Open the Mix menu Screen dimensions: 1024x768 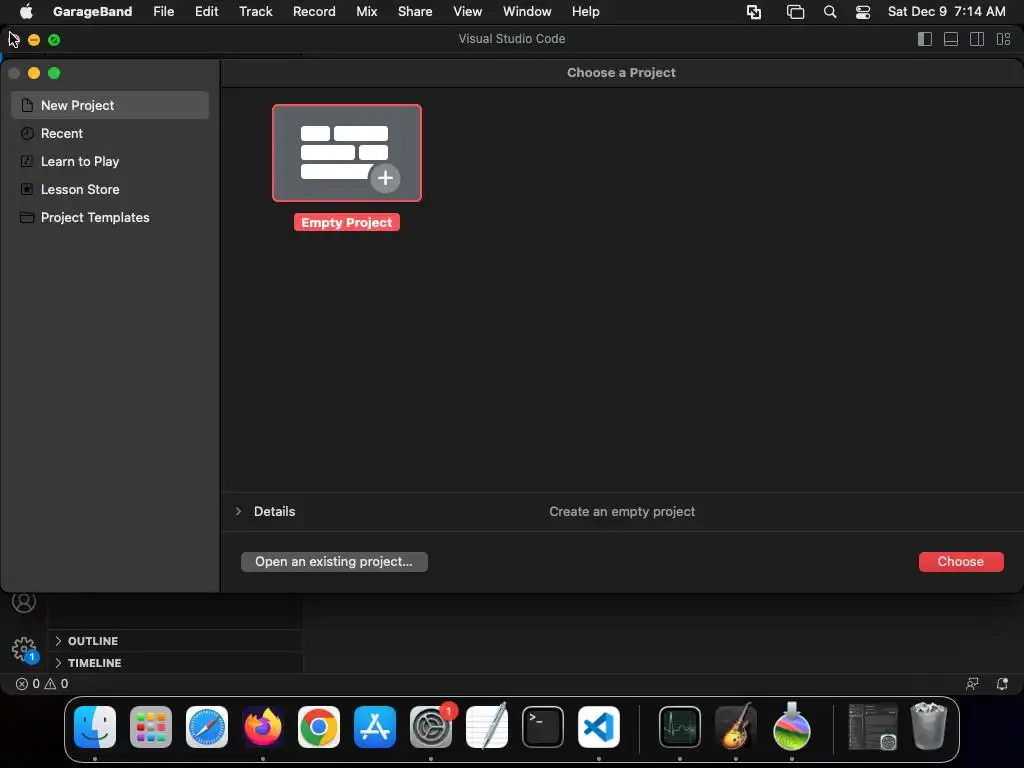pos(366,11)
